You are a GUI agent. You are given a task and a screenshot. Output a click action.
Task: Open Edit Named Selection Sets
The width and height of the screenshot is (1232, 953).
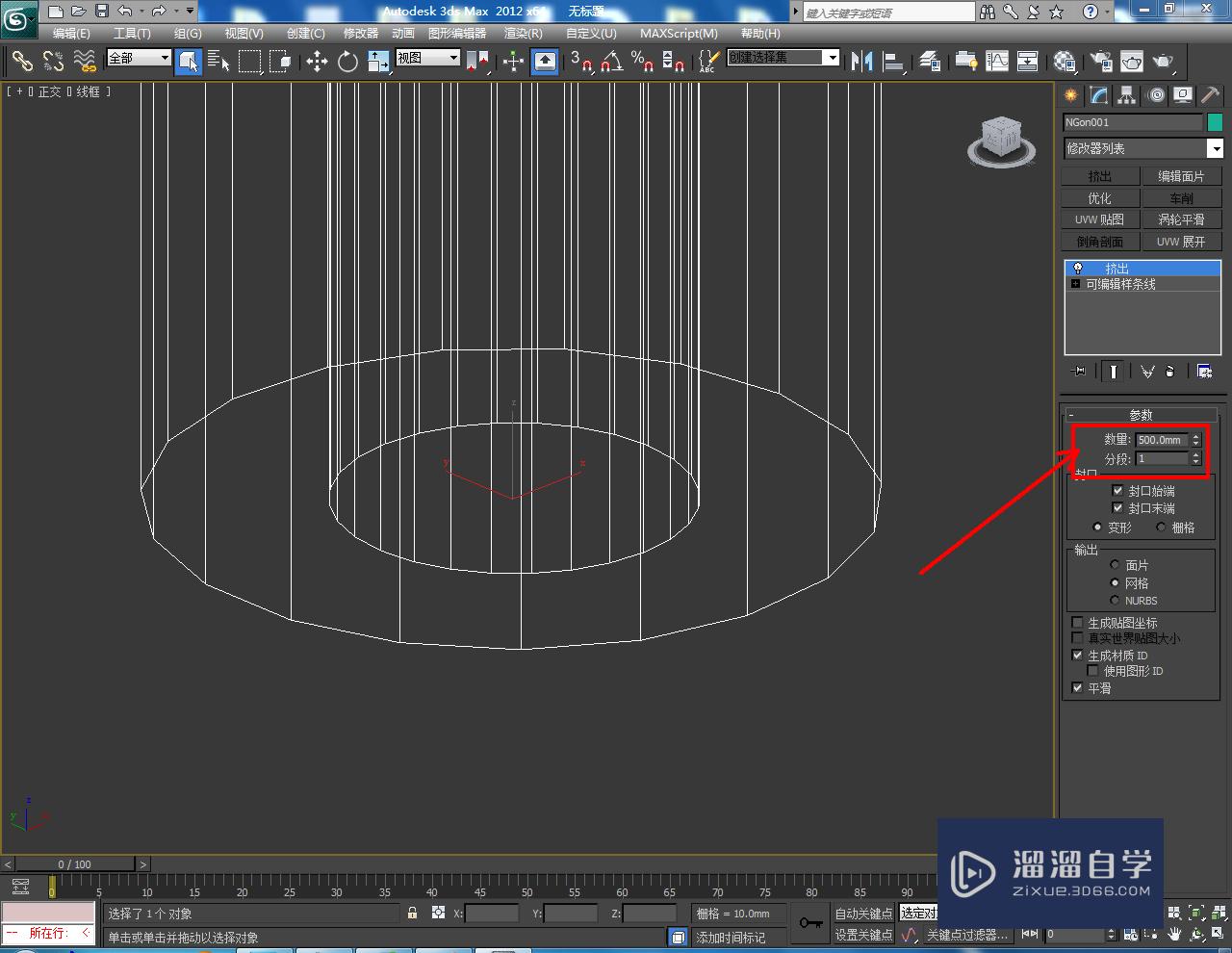coord(707,62)
